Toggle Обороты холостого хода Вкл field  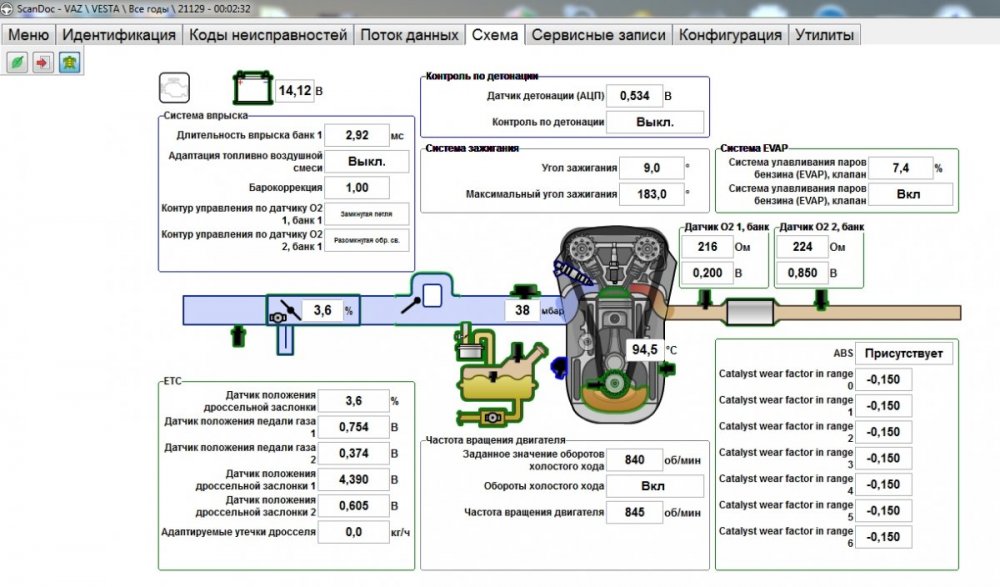pos(656,485)
